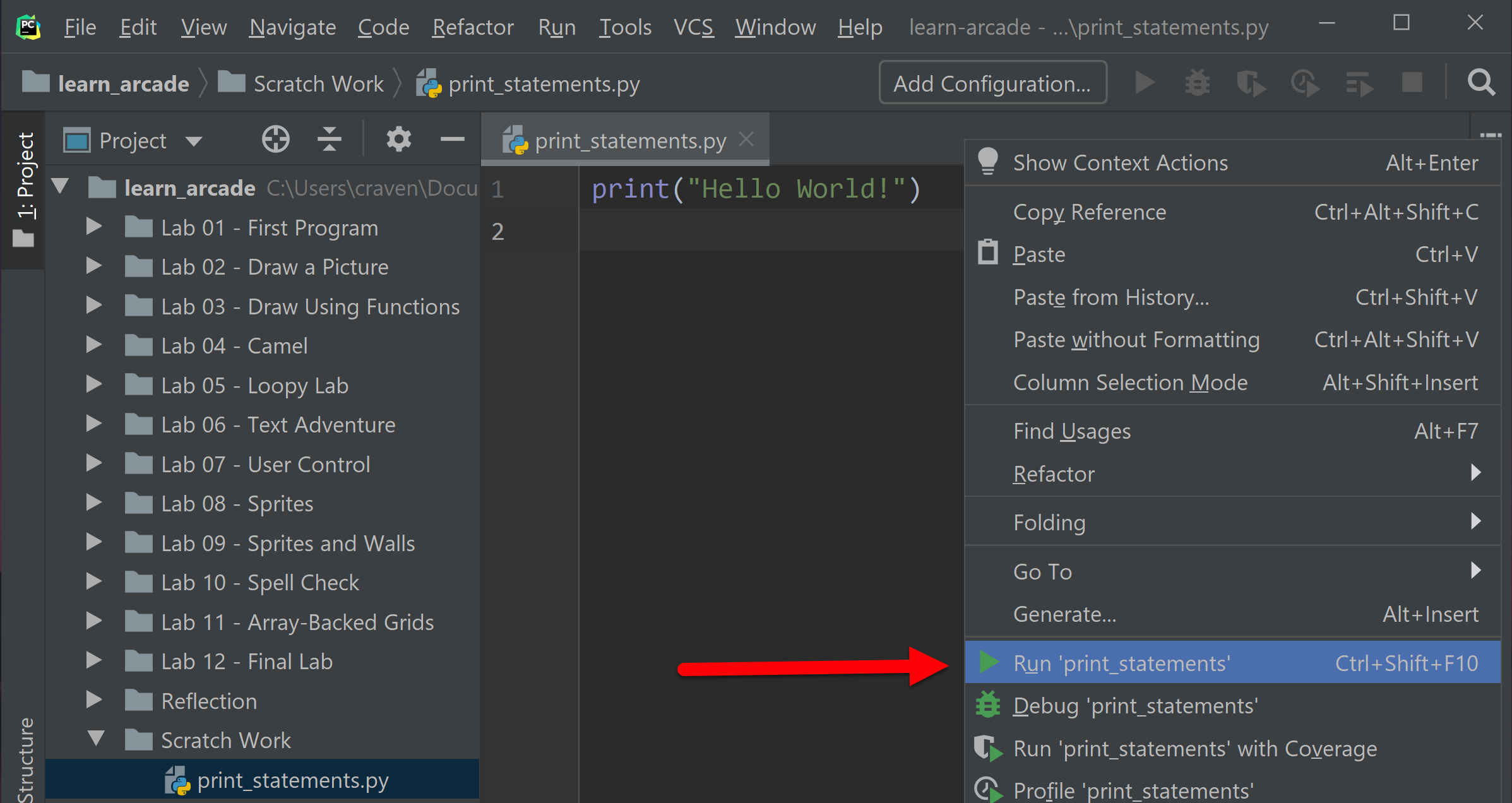Open the Code menu
1512x803 pixels.
pos(383,27)
